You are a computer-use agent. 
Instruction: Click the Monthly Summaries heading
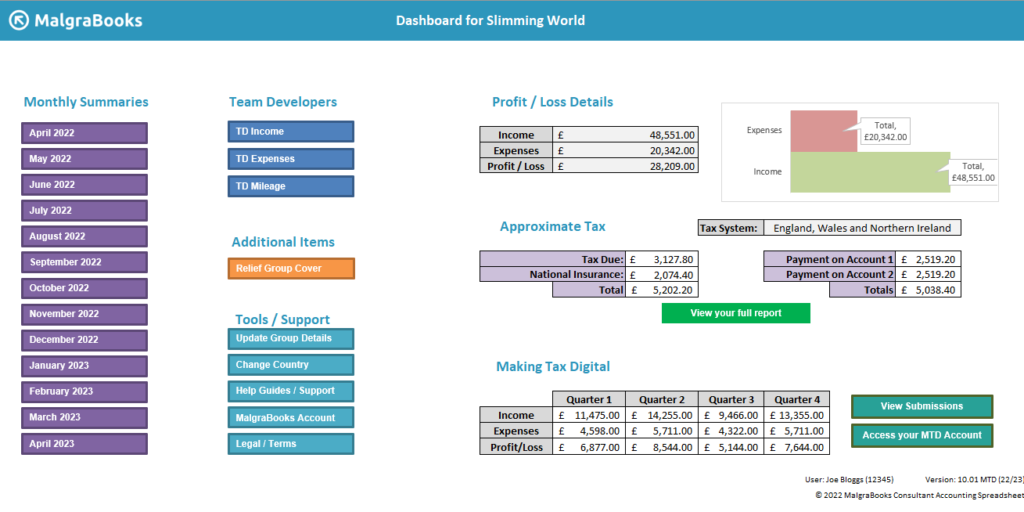point(86,102)
